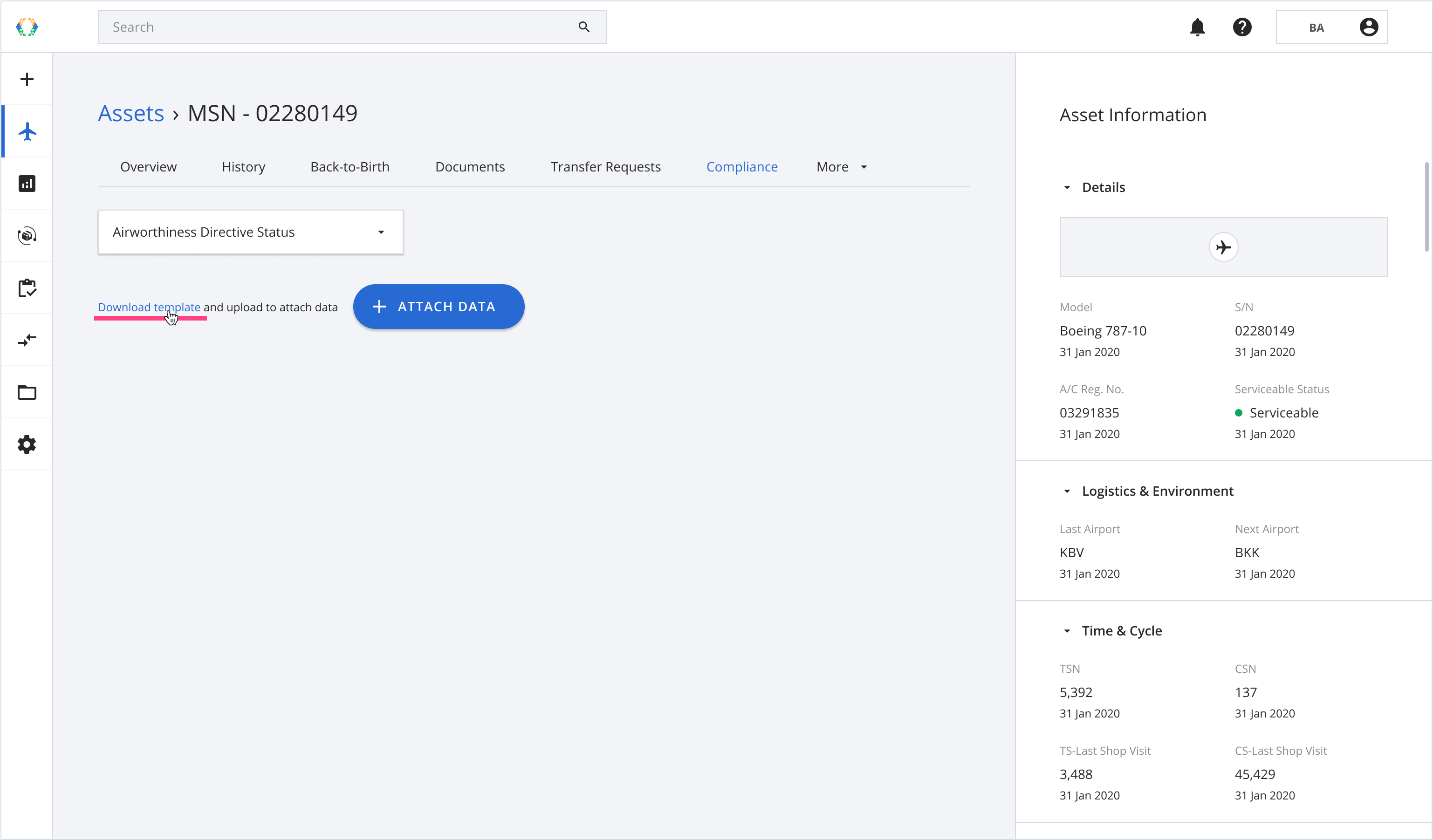Go to Assets breadcrumb link
This screenshot has height=840, width=1433.
tap(131, 113)
